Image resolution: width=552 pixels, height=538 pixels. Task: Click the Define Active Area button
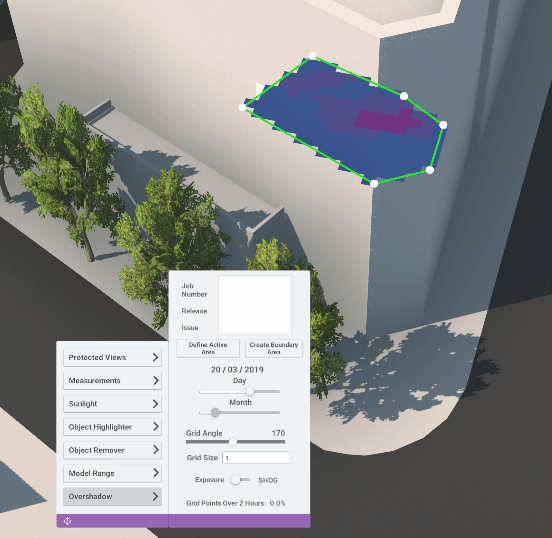click(208, 348)
